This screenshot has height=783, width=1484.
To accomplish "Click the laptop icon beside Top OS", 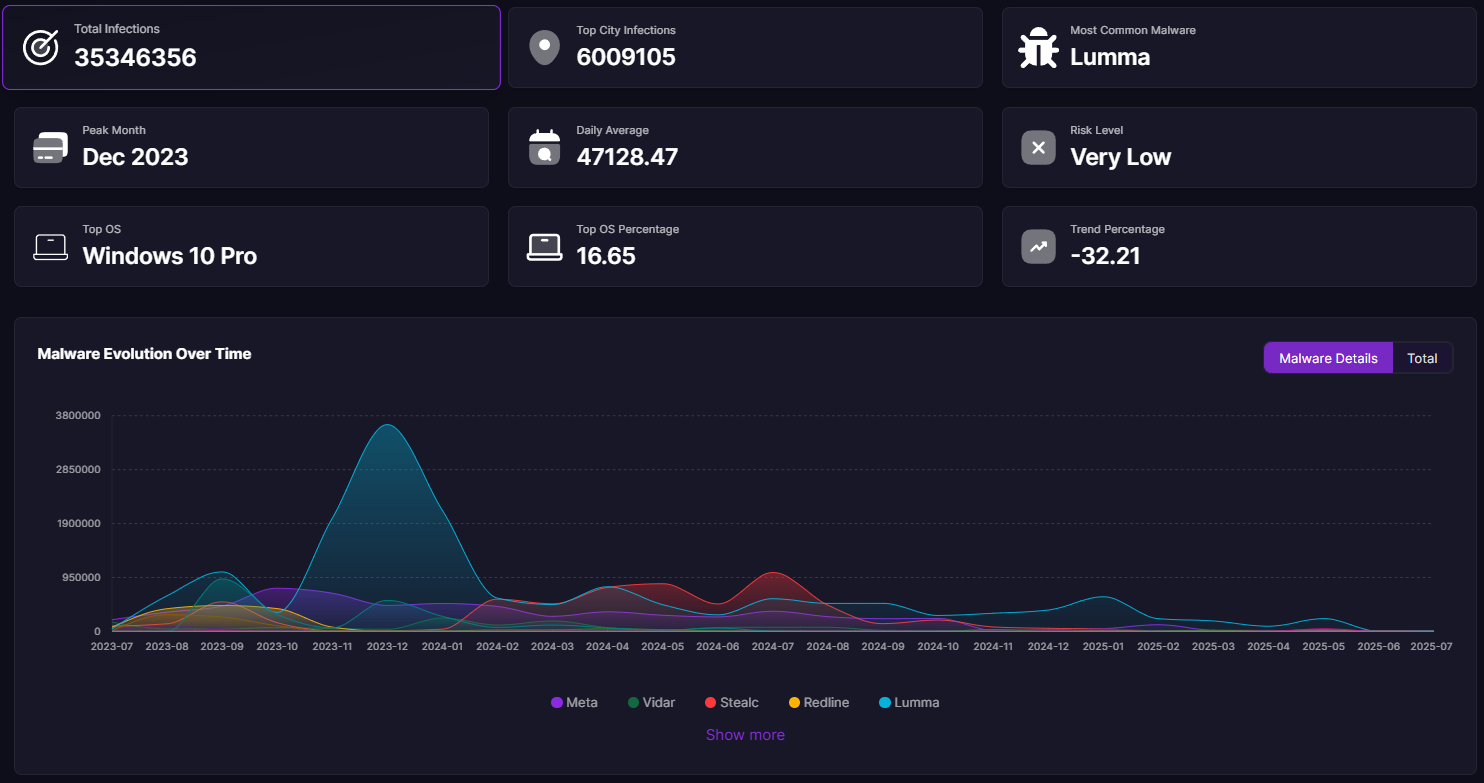I will click(x=50, y=246).
